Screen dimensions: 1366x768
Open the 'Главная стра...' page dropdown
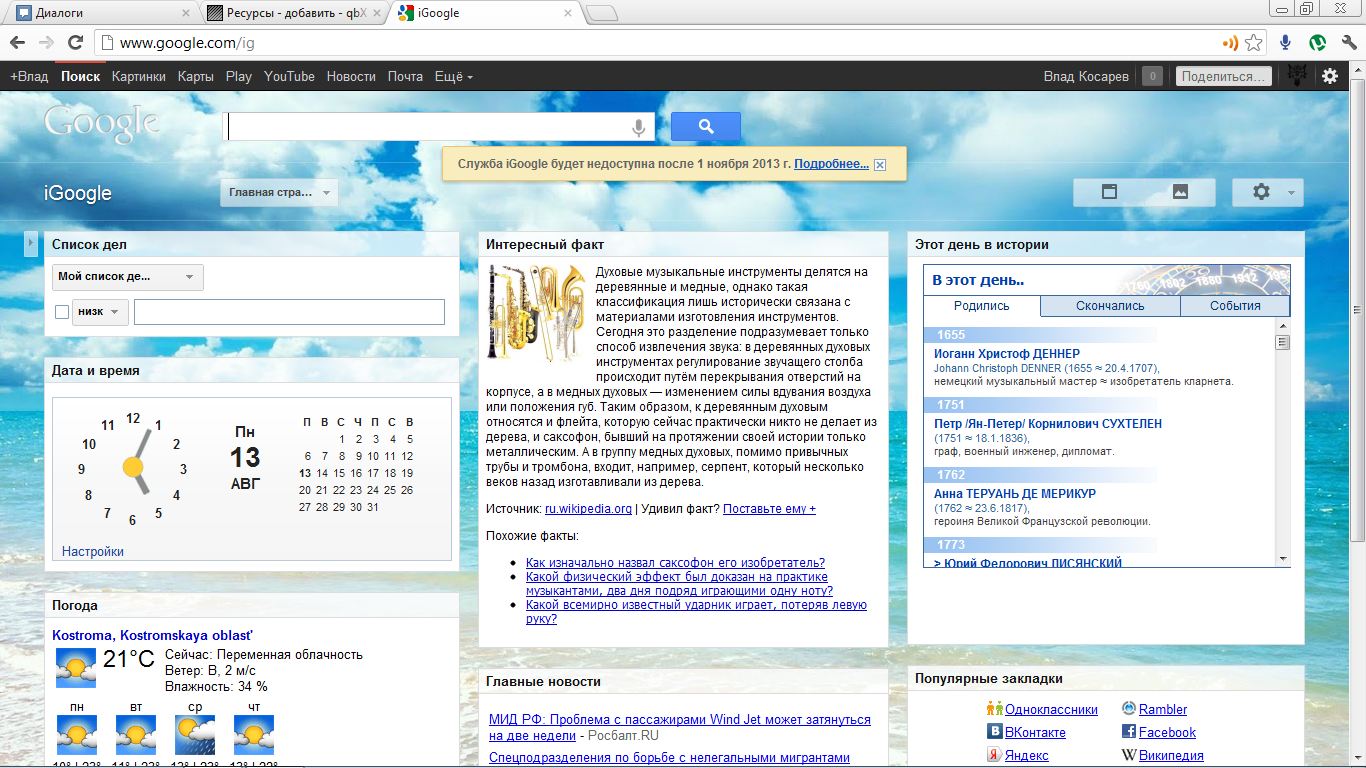(x=279, y=193)
